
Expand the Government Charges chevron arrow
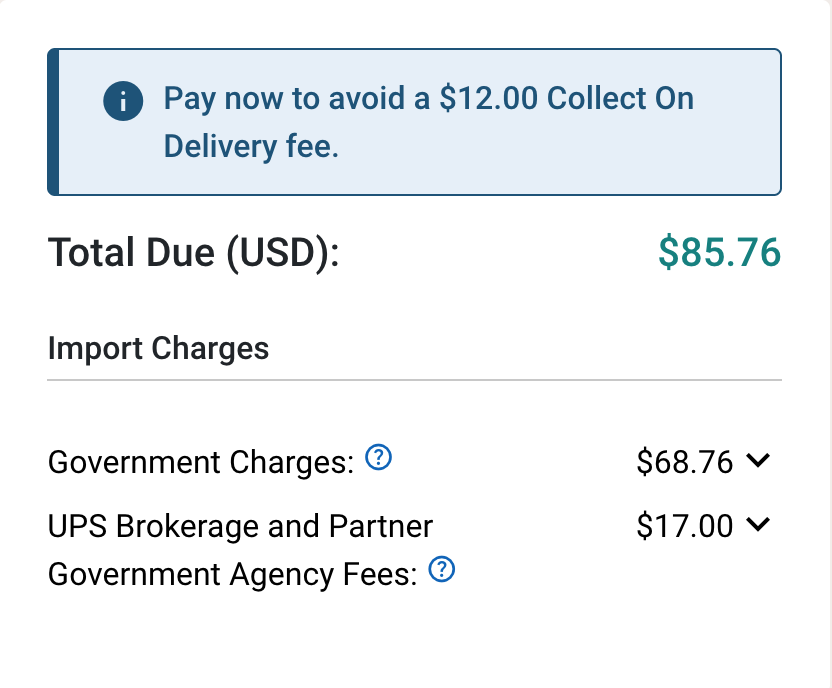pos(758,461)
